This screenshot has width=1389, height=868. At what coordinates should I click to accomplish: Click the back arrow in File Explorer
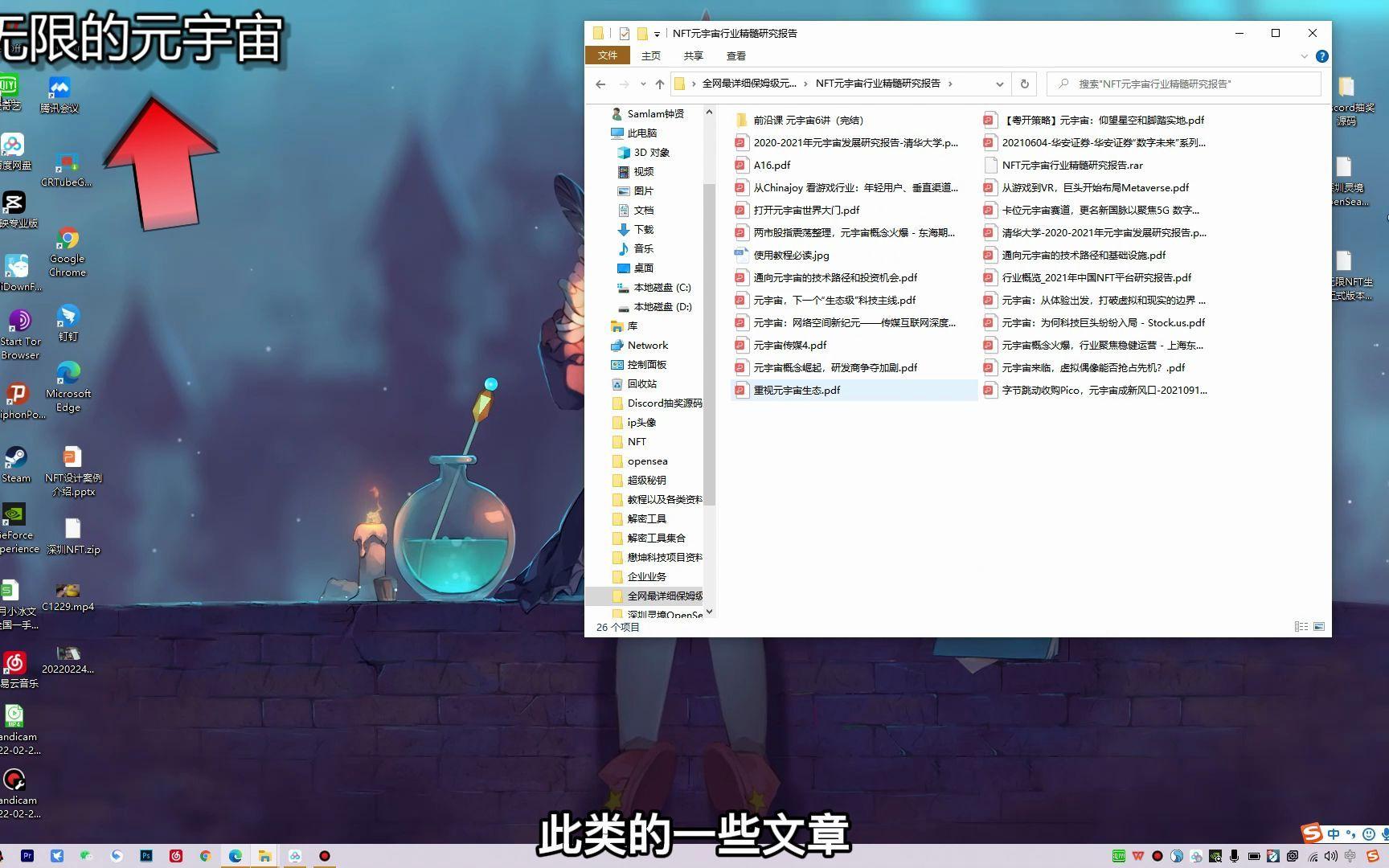tap(600, 84)
